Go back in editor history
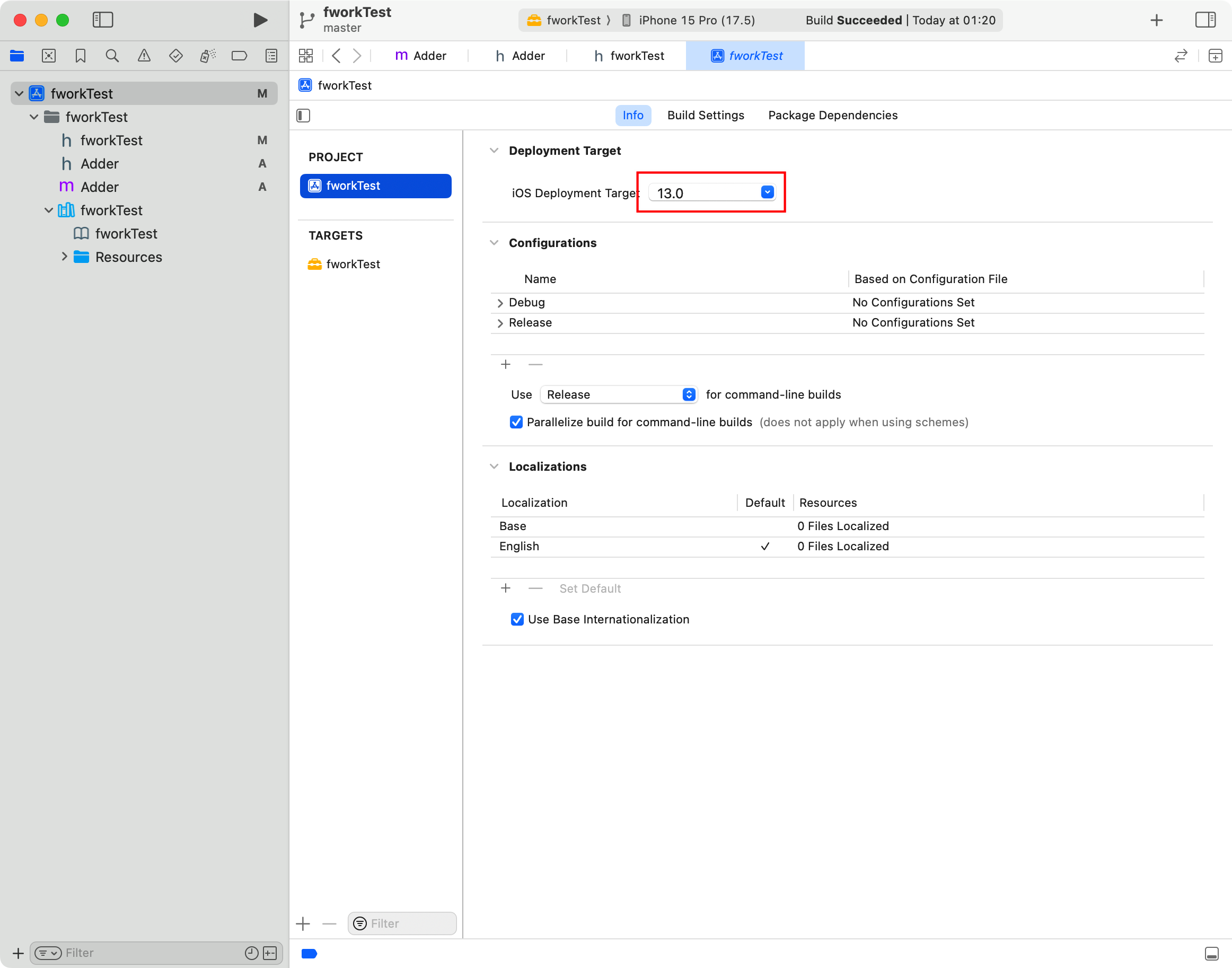The image size is (1232, 968). (336, 56)
